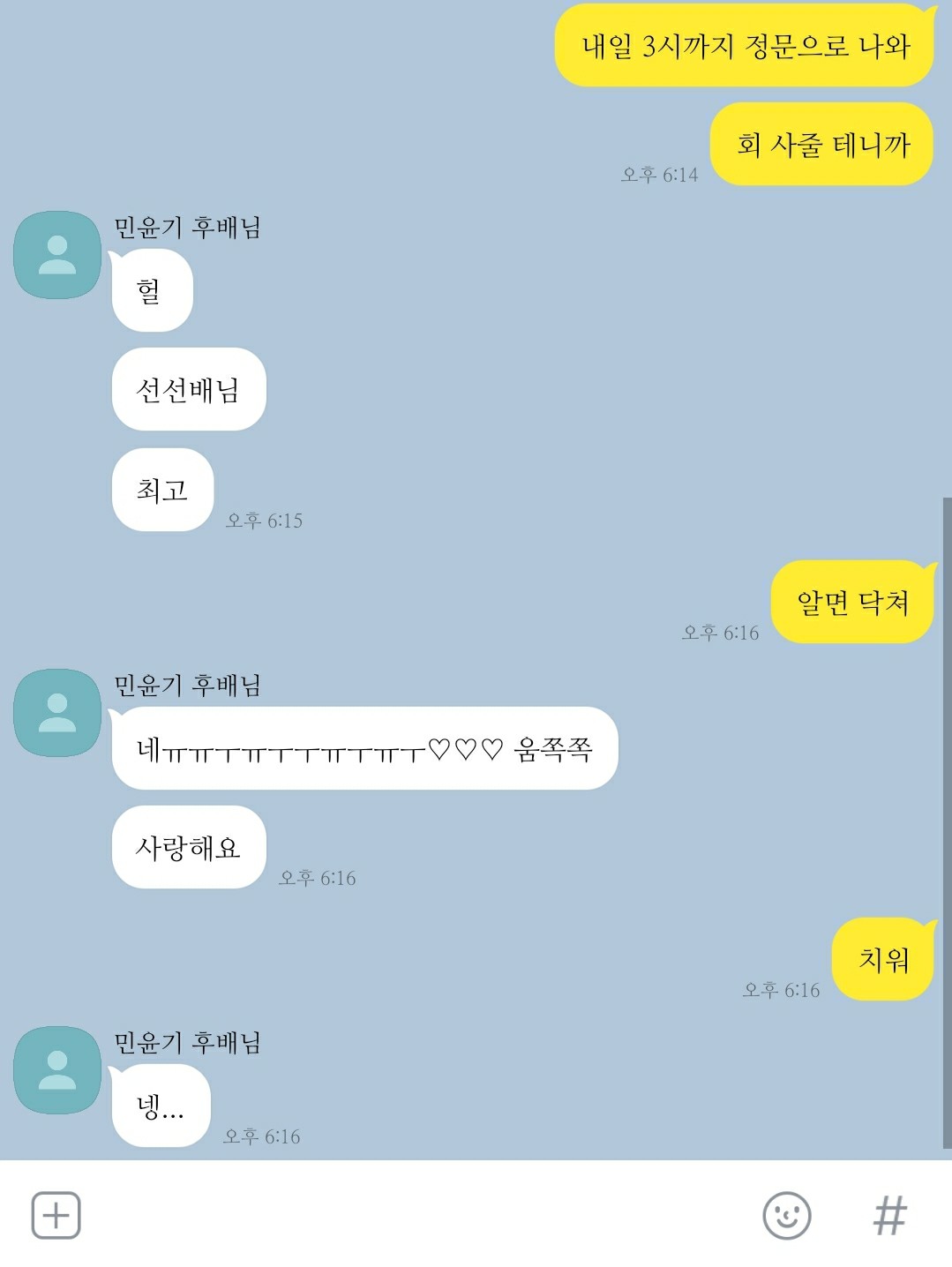Select the yellow bubble 치워
This screenshot has height=1267, width=952.
[883, 959]
